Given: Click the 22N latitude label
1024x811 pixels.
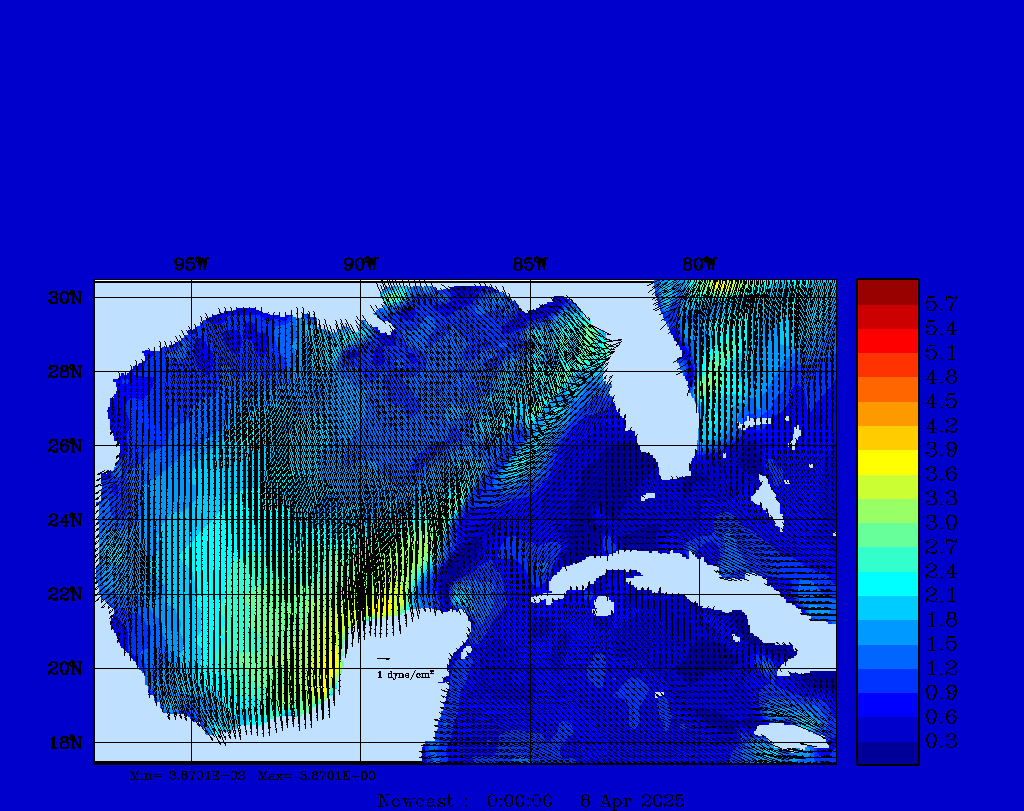Looking at the screenshot, I should [x=65, y=594].
